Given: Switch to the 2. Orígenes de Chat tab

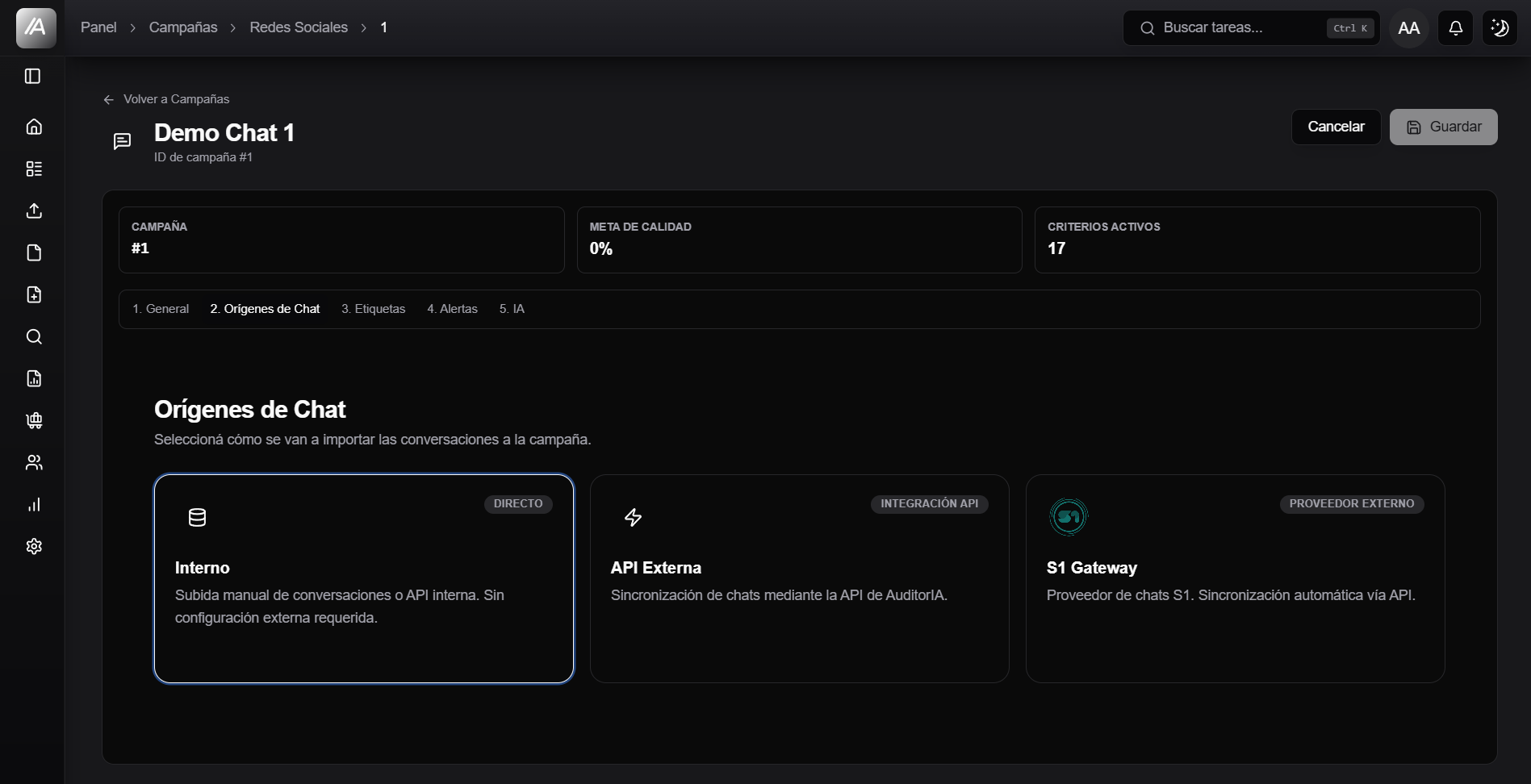Looking at the screenshot, I should coord(265,309).
